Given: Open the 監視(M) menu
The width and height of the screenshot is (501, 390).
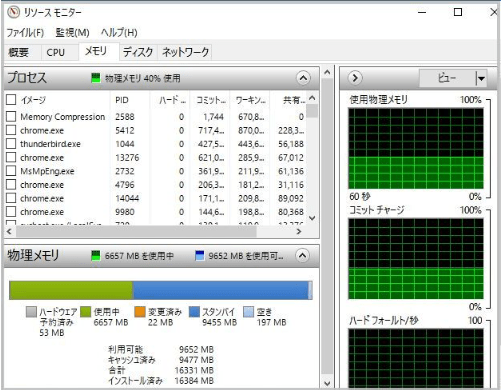Looking at the screenshot, I should (x=72, y=32).
